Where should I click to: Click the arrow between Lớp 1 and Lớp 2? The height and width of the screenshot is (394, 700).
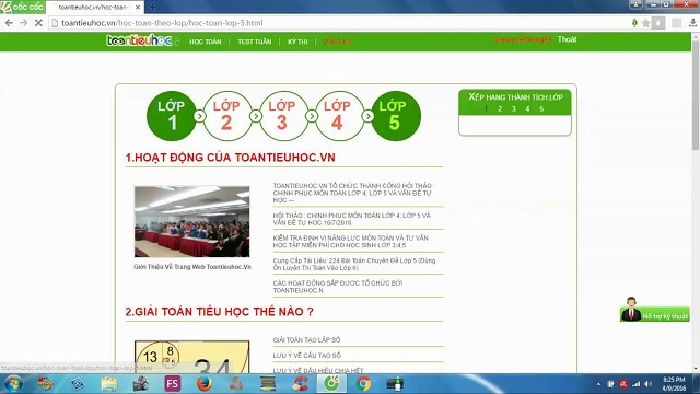pyautogui.click(x=200, y=116)
